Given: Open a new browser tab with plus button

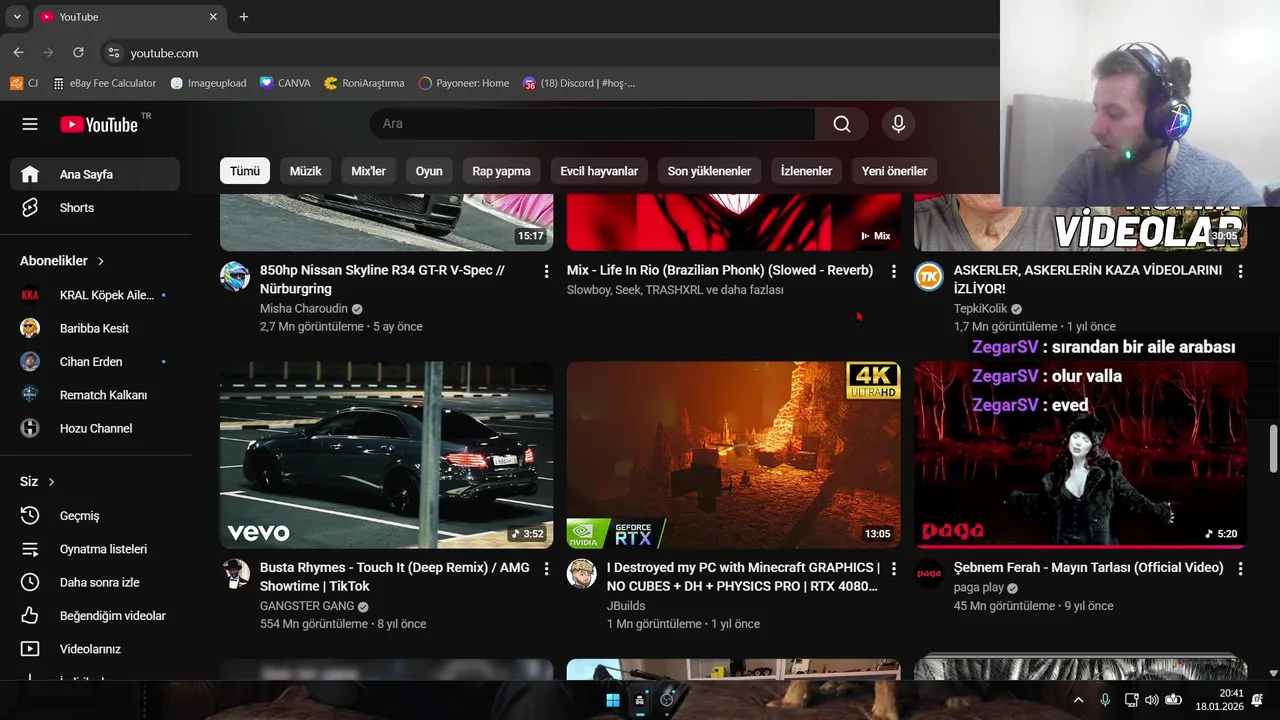Looking at the screenshot, I should pos(244,17).
